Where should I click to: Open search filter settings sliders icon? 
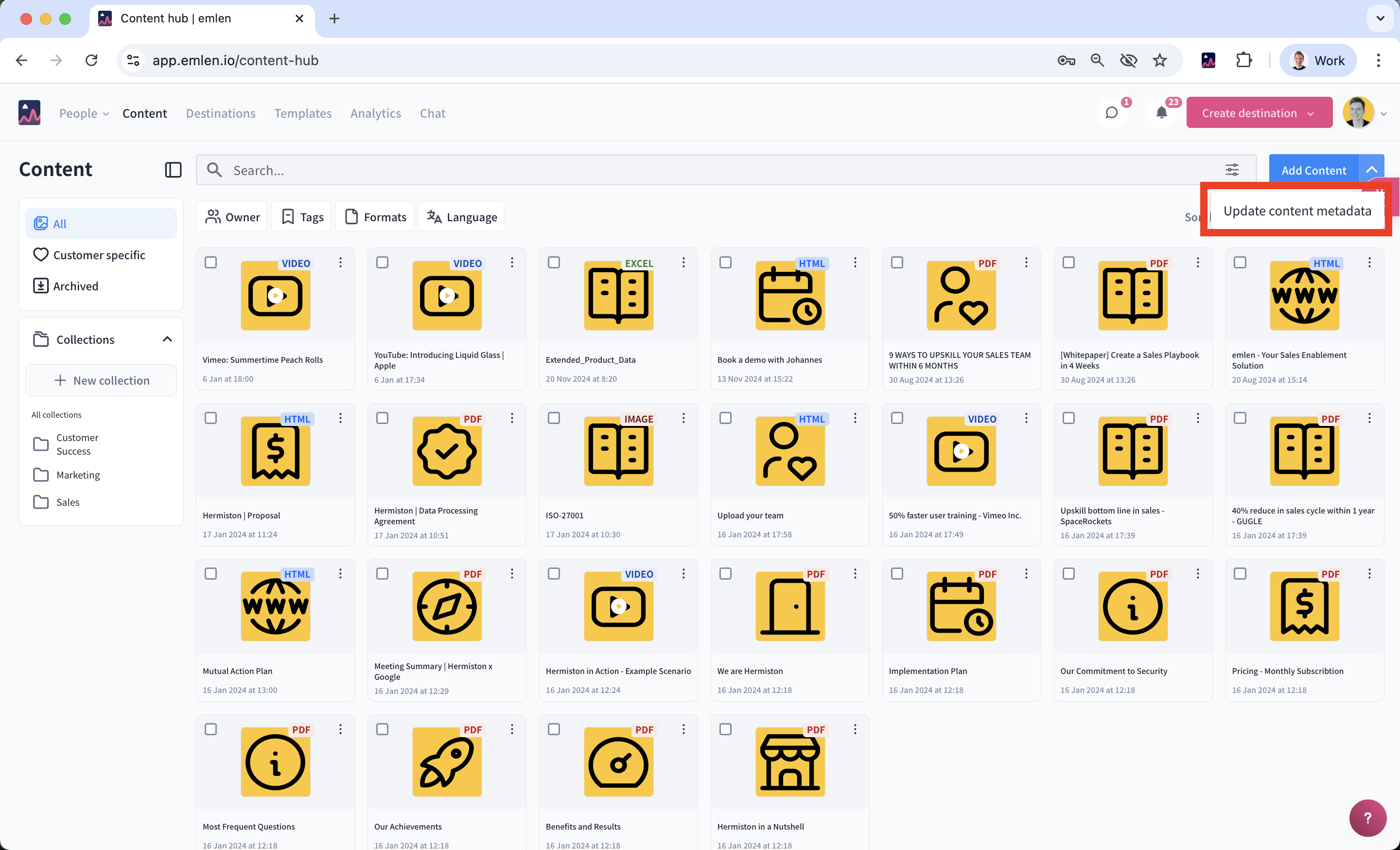(1232, 169)
